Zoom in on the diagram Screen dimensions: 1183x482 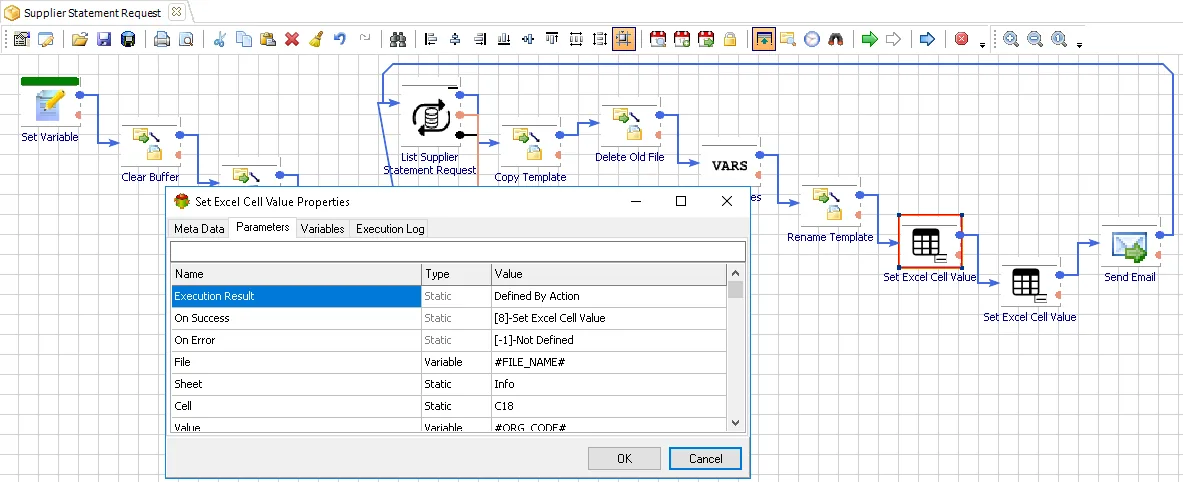(x=1011, y=39)
